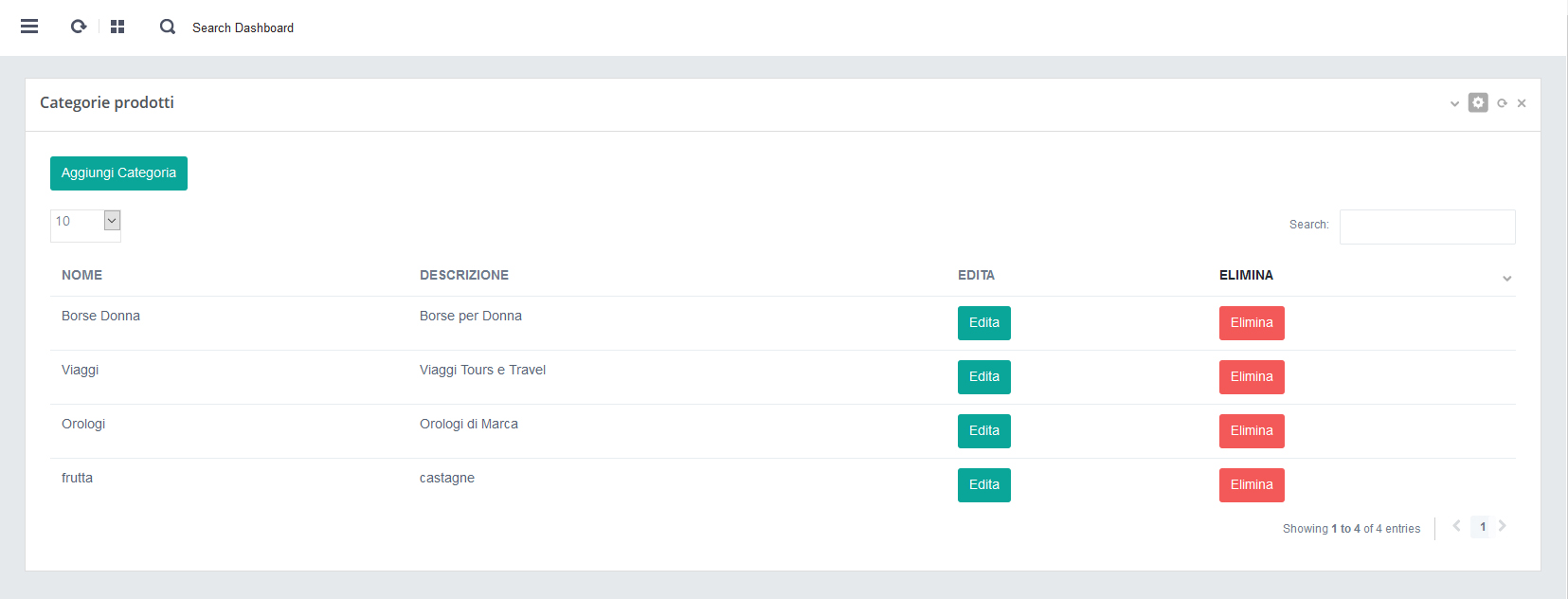Sort table by DESCRIZIONE column header
The image size is (1568, 599).
pos(464,275)
